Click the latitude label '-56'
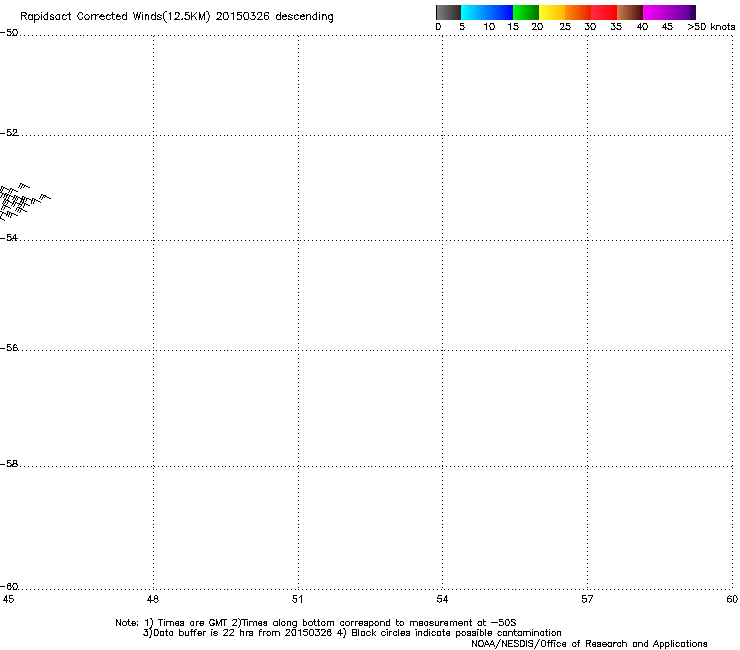The height and width of the screenshot is (650, 740). tap(9, 347)
